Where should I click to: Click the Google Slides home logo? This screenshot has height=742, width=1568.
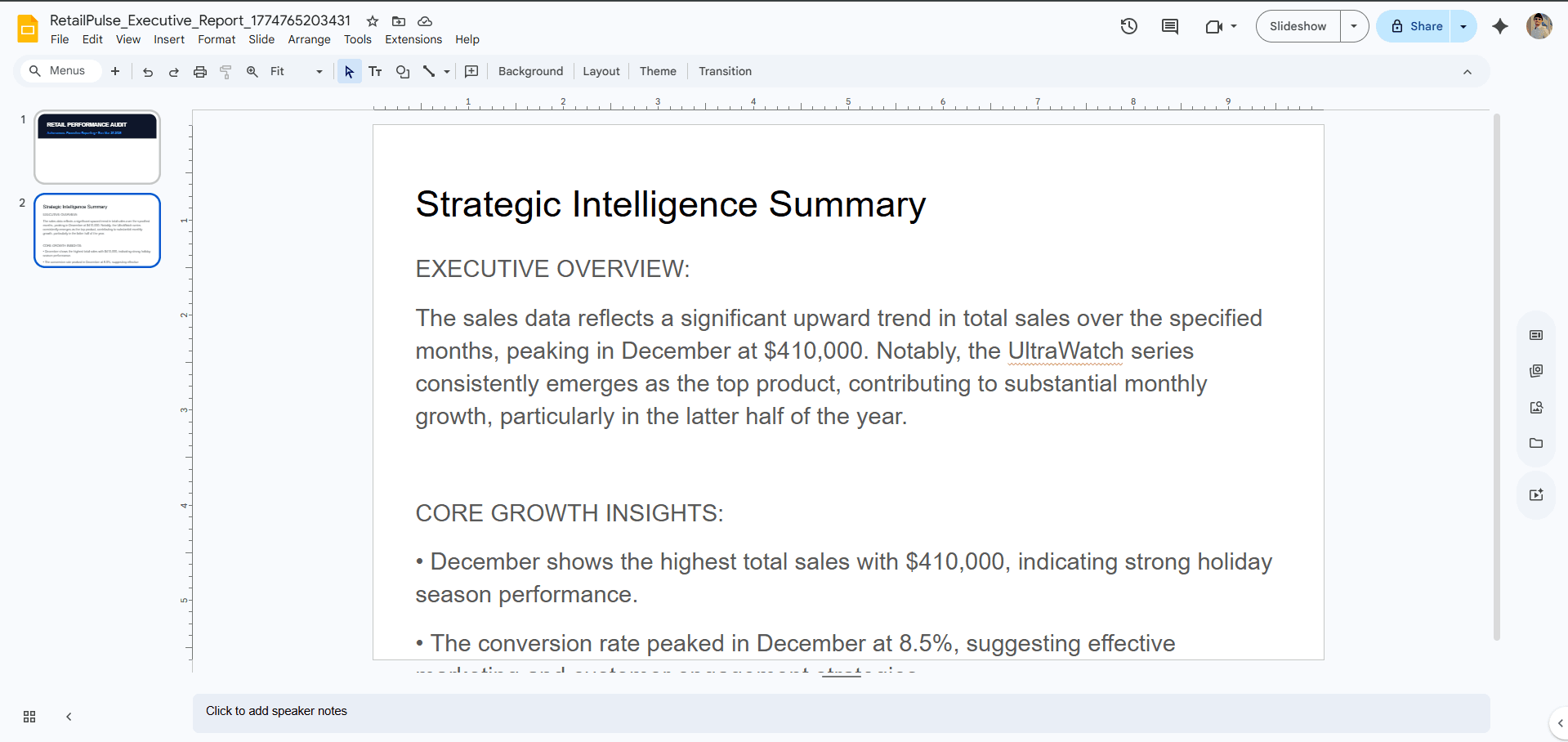(28, 29)
